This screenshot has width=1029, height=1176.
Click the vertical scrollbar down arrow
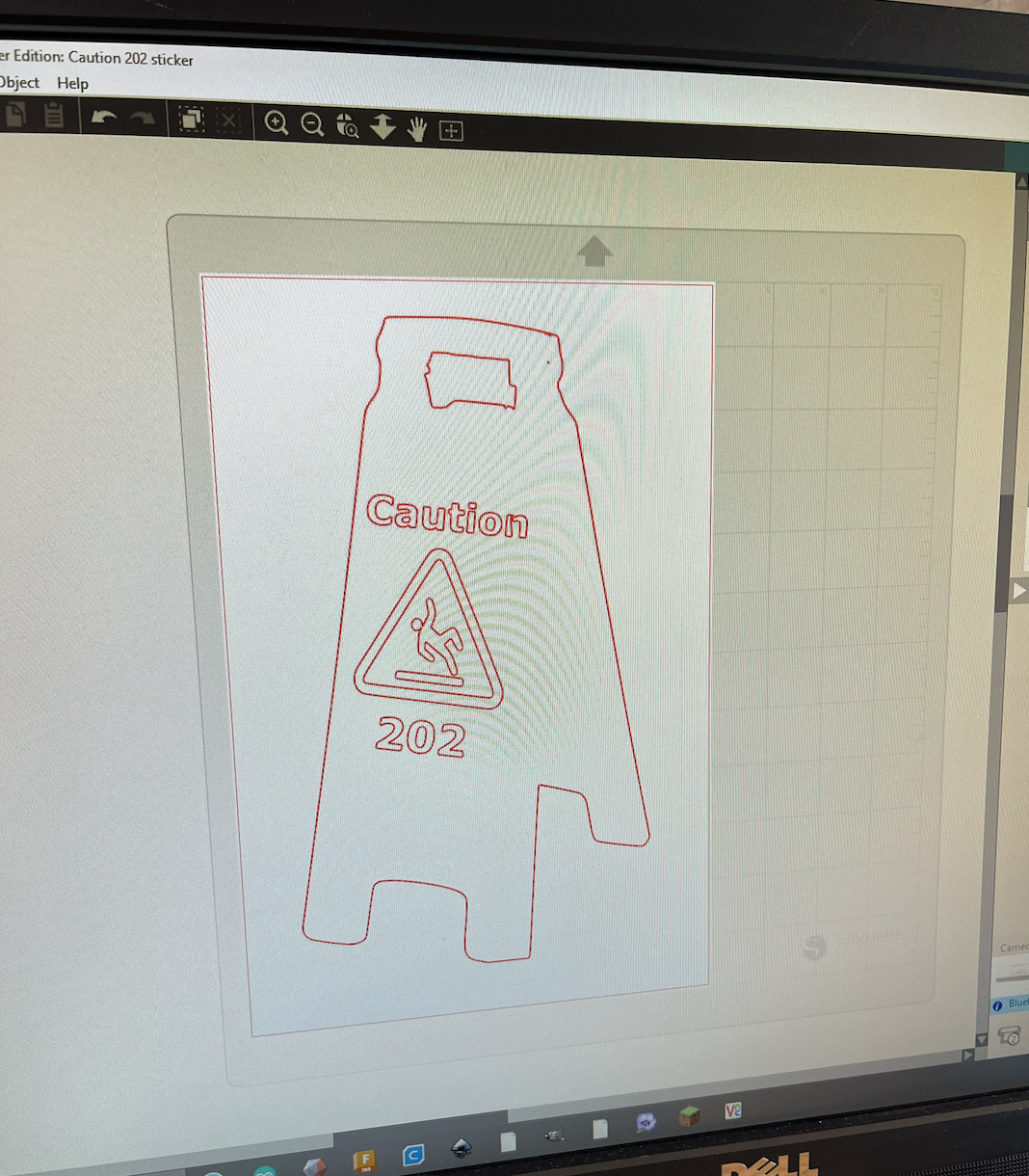coord(982,1039)
